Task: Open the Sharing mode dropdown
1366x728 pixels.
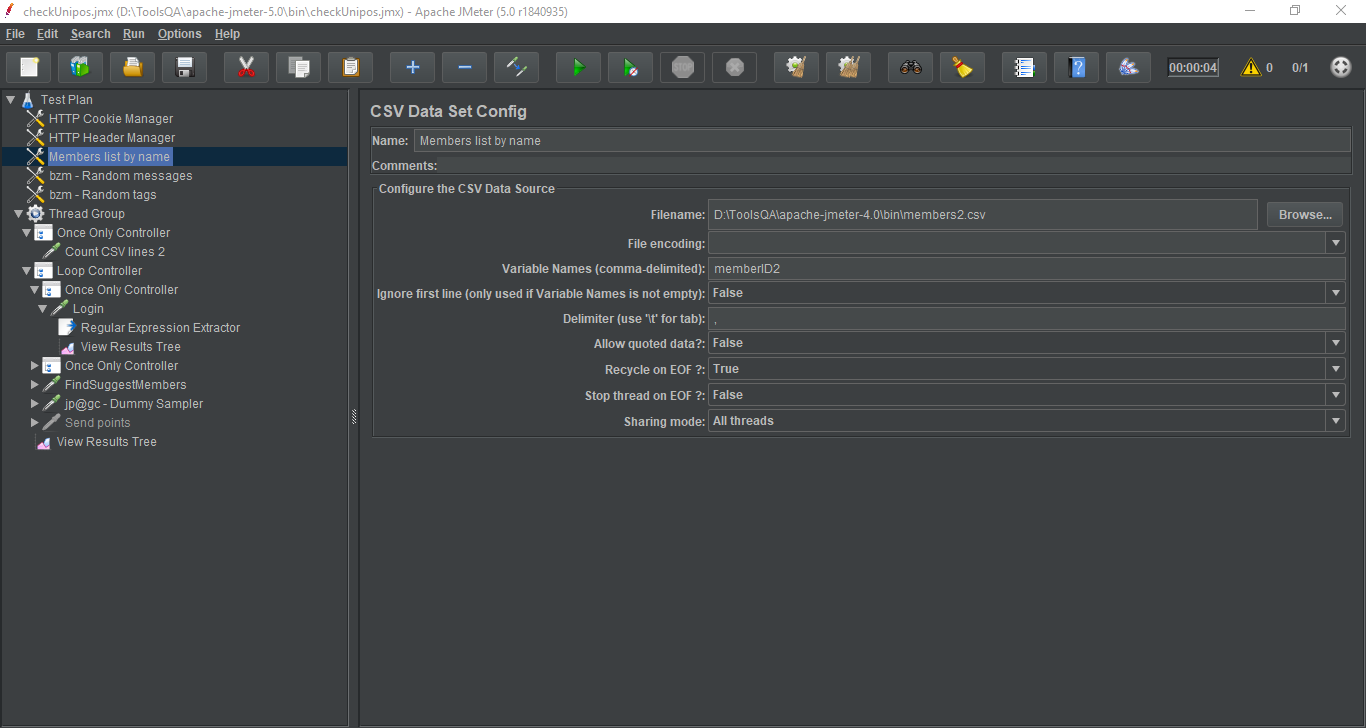Action: click(x=1335, y=421)
